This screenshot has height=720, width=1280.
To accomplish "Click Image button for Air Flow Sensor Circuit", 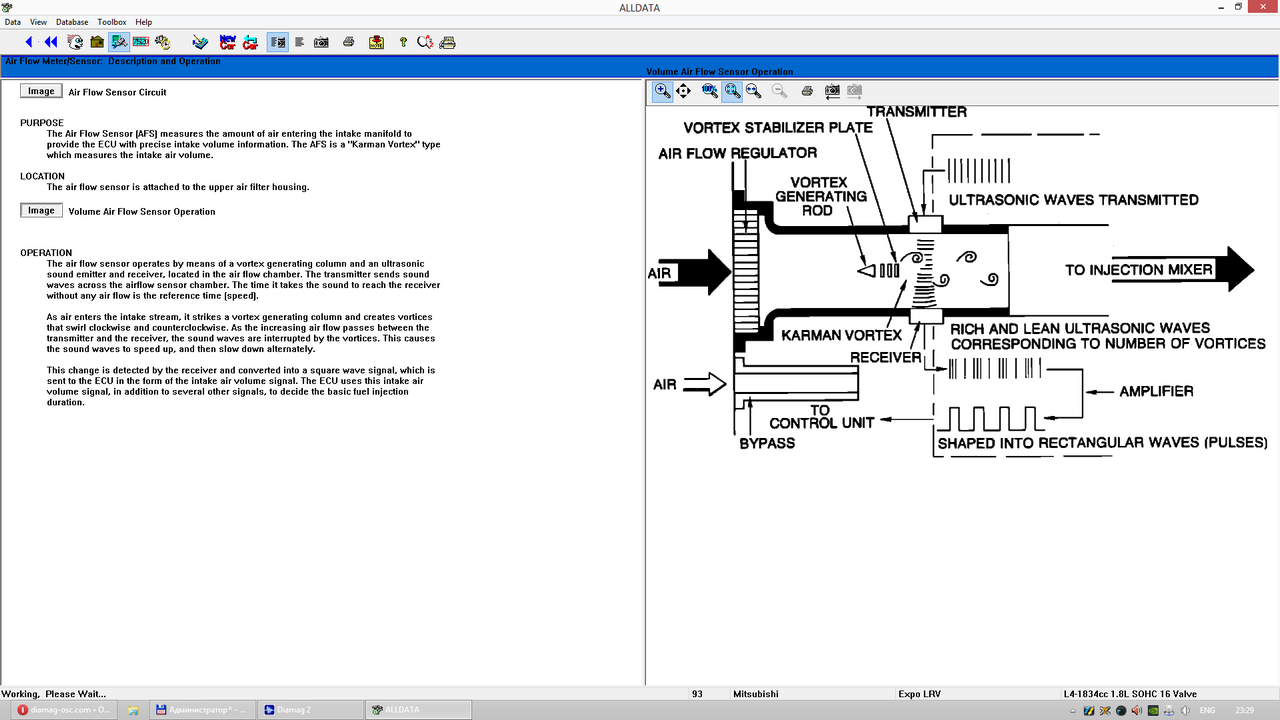I will [41, 91].
